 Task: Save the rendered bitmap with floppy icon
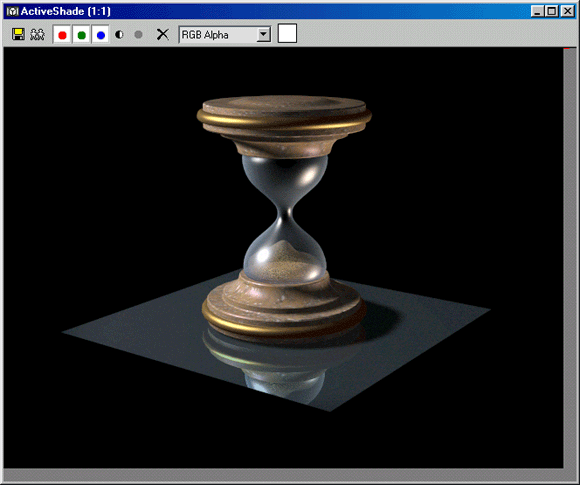18,35
